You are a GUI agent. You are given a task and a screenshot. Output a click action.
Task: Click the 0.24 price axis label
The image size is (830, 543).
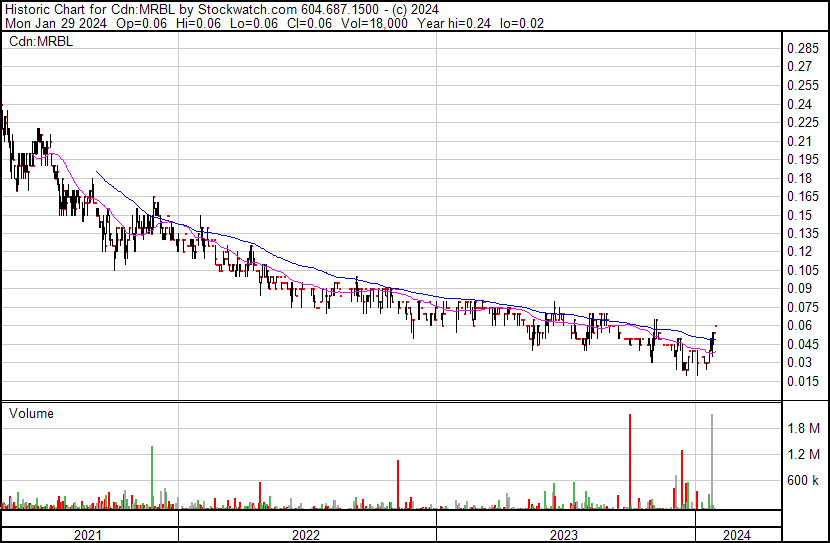[x=800, y=104]
